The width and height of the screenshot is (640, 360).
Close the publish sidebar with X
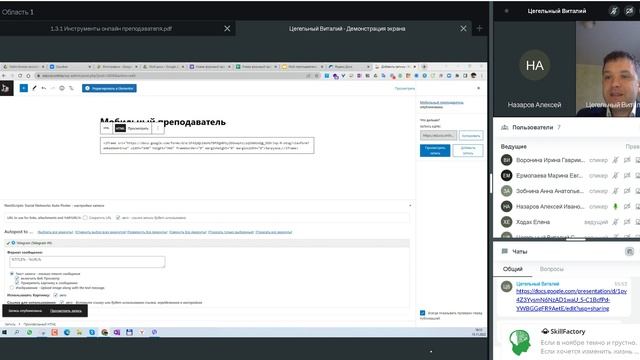coord(478,88)
